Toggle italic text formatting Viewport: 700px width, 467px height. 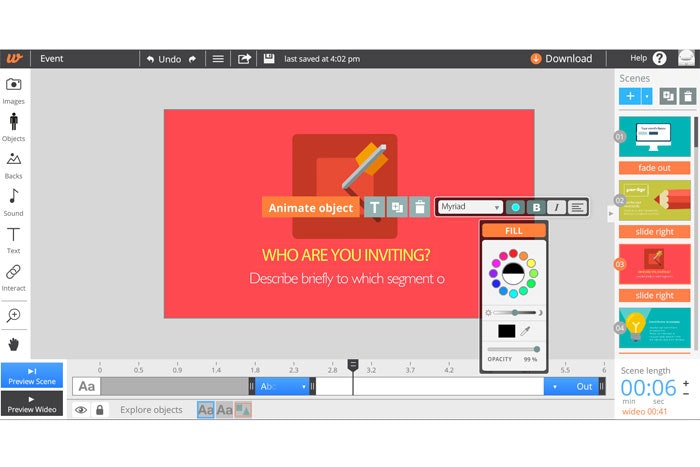coord(557,207)
